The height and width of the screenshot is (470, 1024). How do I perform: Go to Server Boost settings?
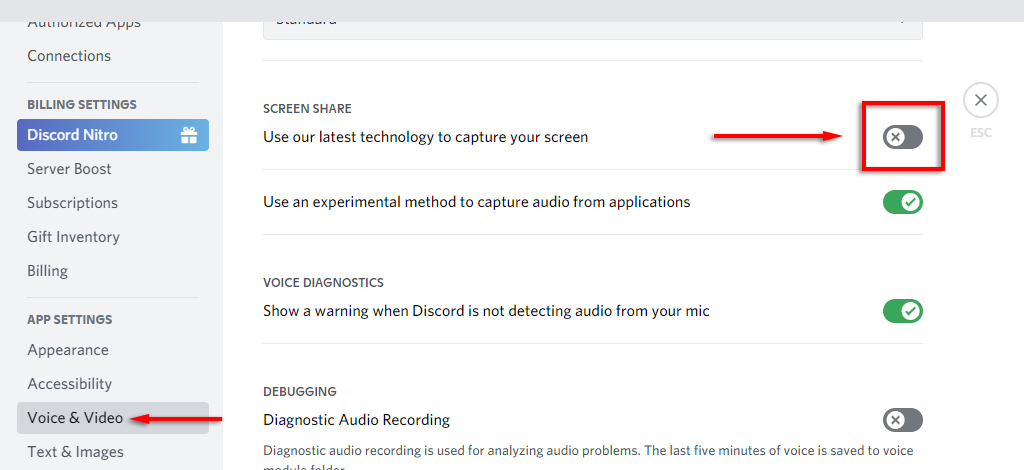(x=69, y=169)
